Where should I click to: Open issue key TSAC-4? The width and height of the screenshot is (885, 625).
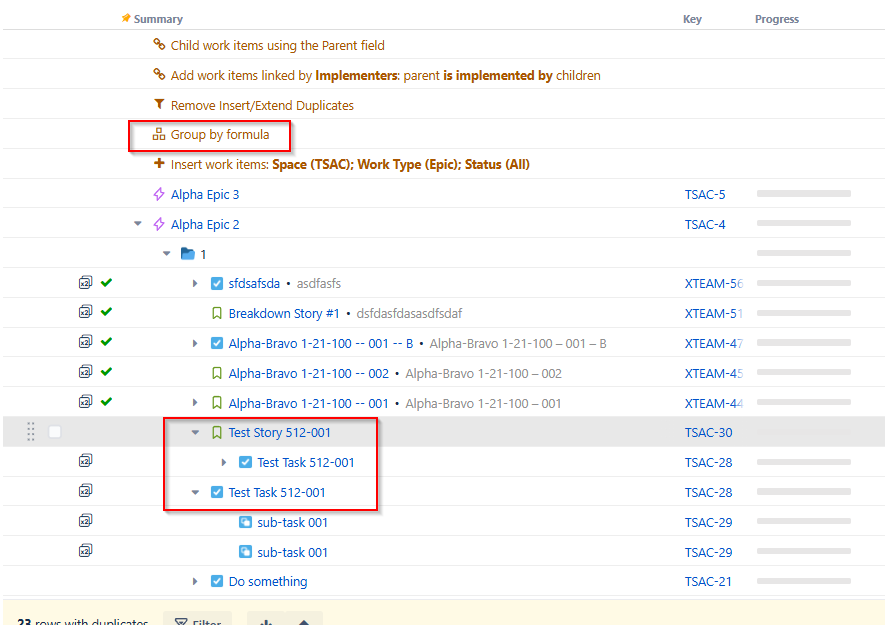(x=705, y=224)
